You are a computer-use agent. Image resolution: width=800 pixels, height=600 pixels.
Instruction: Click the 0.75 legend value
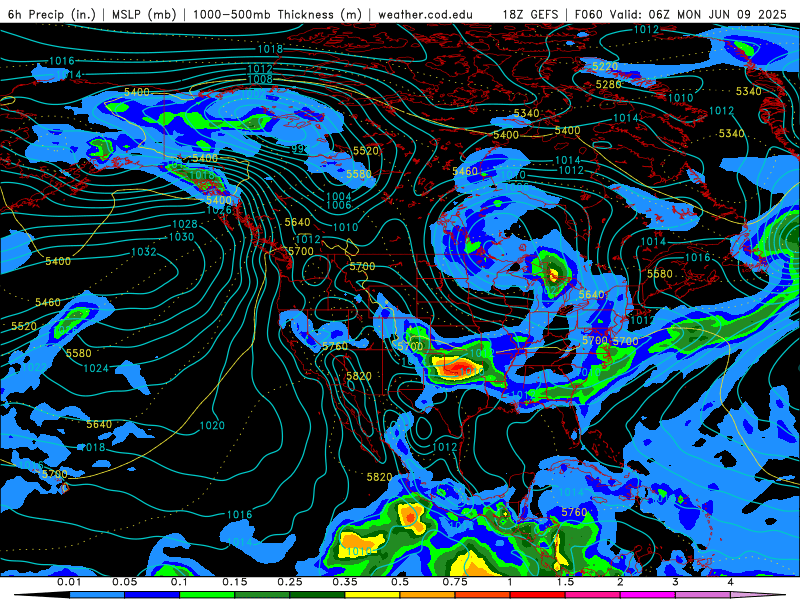tap(455, 582)
